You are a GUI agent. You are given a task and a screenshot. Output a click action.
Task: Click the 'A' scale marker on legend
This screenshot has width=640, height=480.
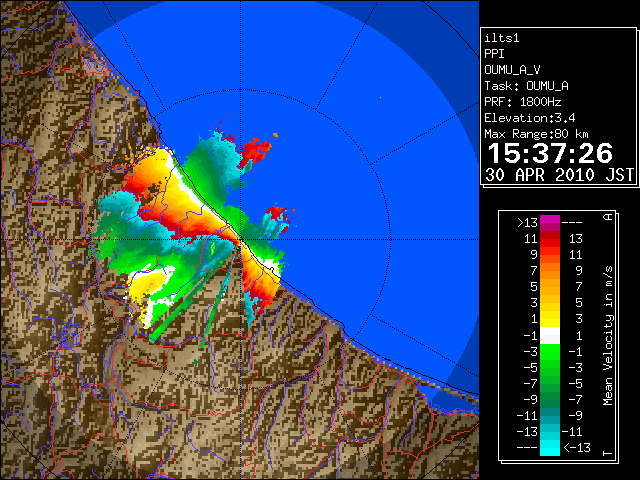click(x=608, y=217)
